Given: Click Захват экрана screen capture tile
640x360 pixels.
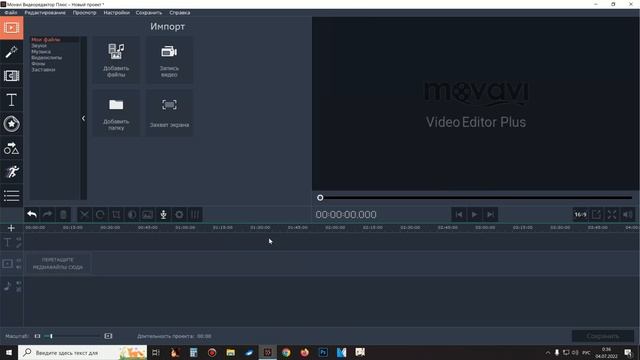Looking at the screenshot, I should click(169, 113).
